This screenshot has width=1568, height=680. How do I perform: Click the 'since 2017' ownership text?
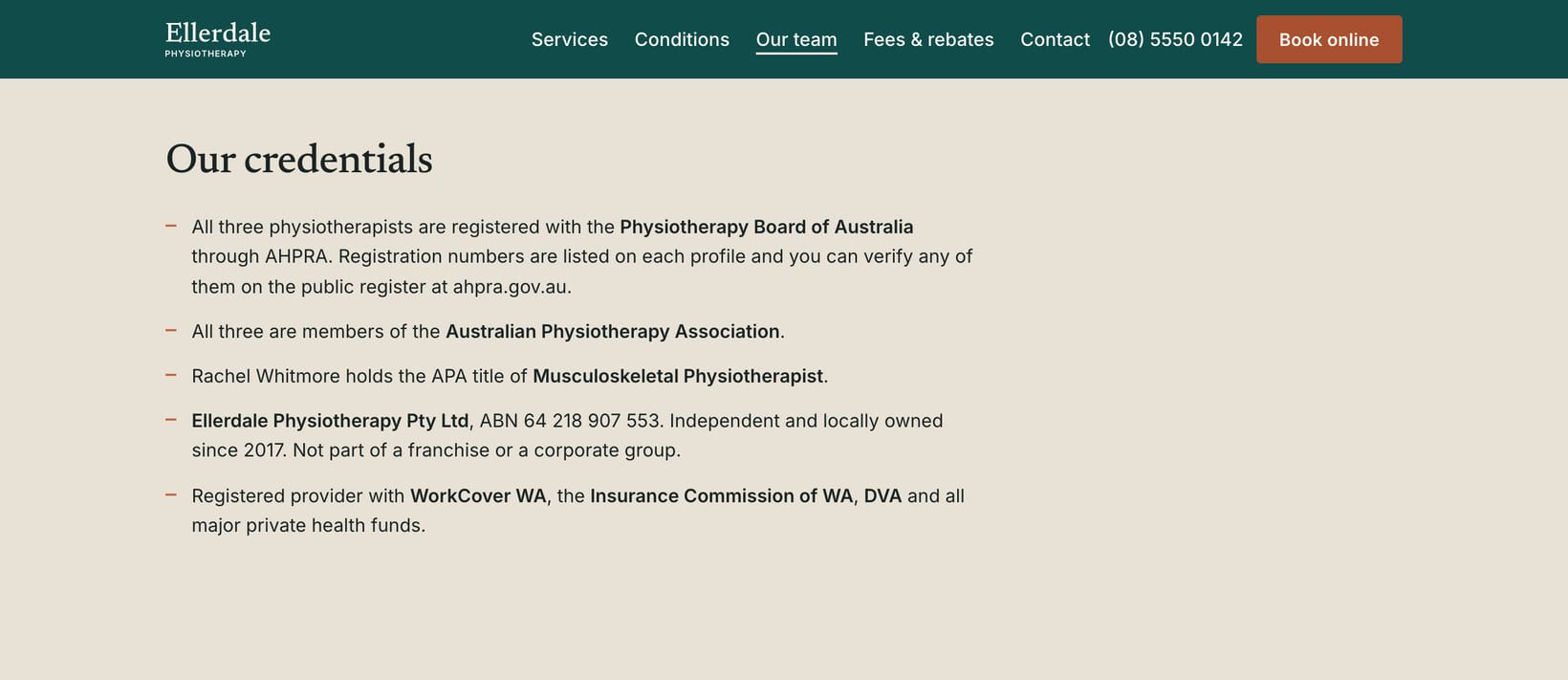tap(238, 450)
